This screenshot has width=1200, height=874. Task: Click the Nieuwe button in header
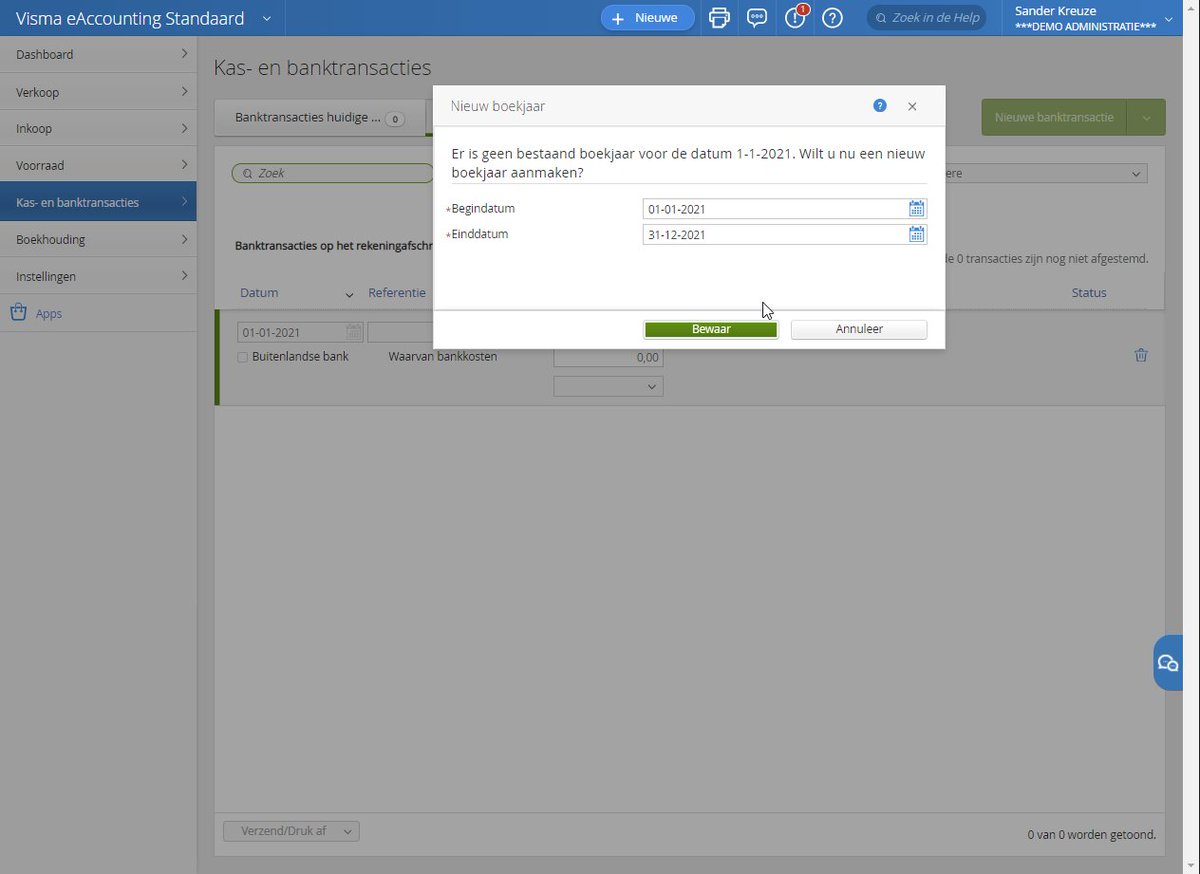(647, 18)
